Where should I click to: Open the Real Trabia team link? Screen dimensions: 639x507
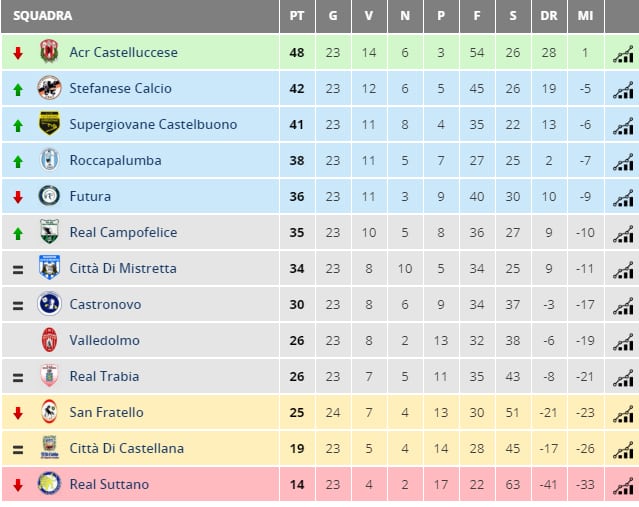click(104, 376)
